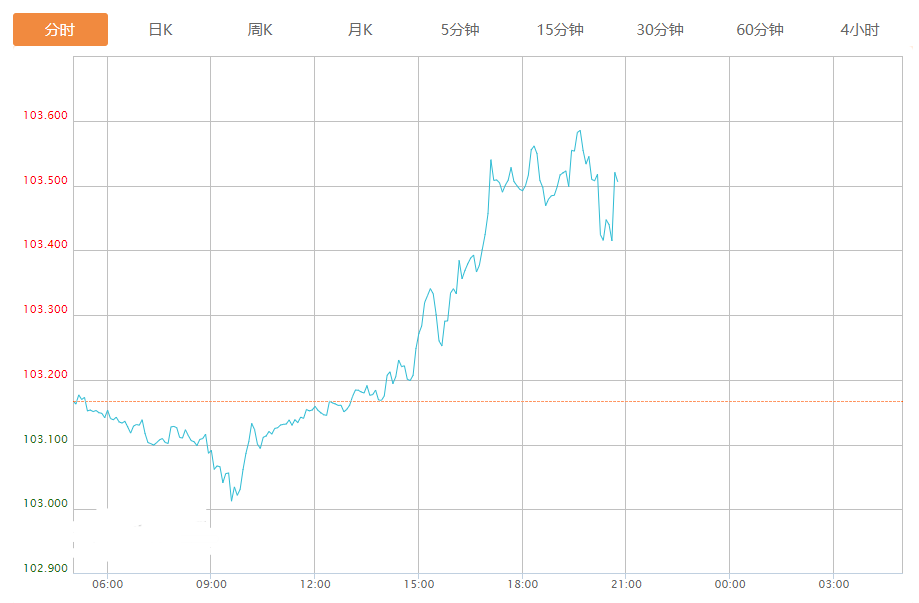Click the 06:00 time axis label
The height and width of the screenshot is (603, 919).
[x=107, y=584]
